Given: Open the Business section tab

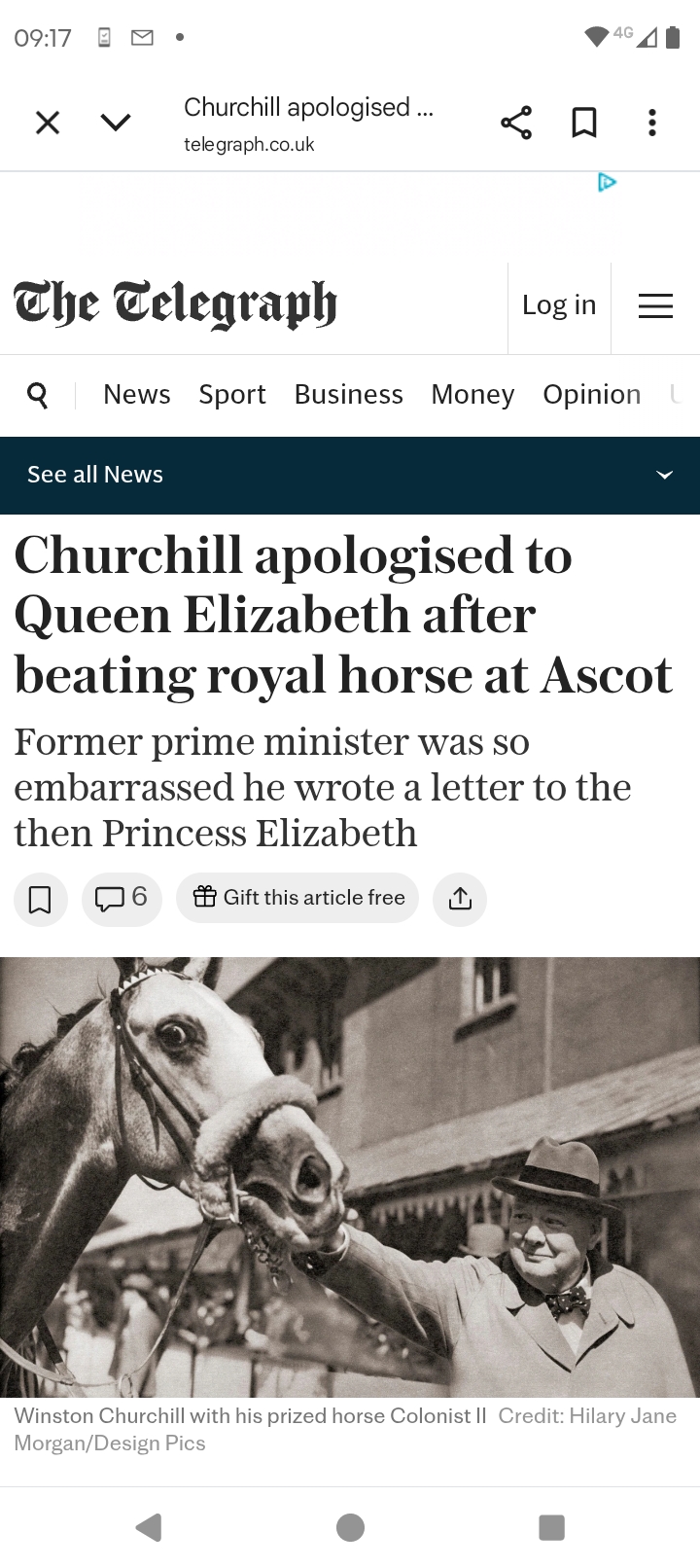Looking at the screenshot, I should (x=348, y=395).
